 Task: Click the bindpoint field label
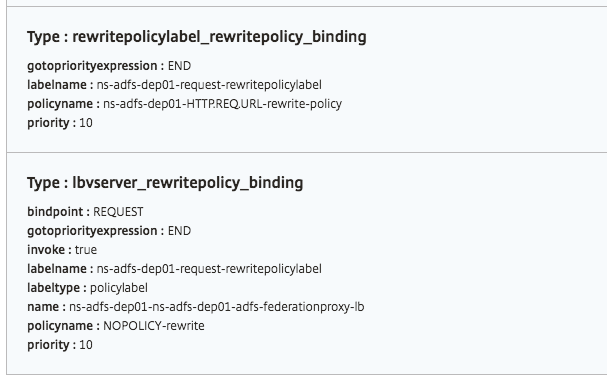[55, 212]
